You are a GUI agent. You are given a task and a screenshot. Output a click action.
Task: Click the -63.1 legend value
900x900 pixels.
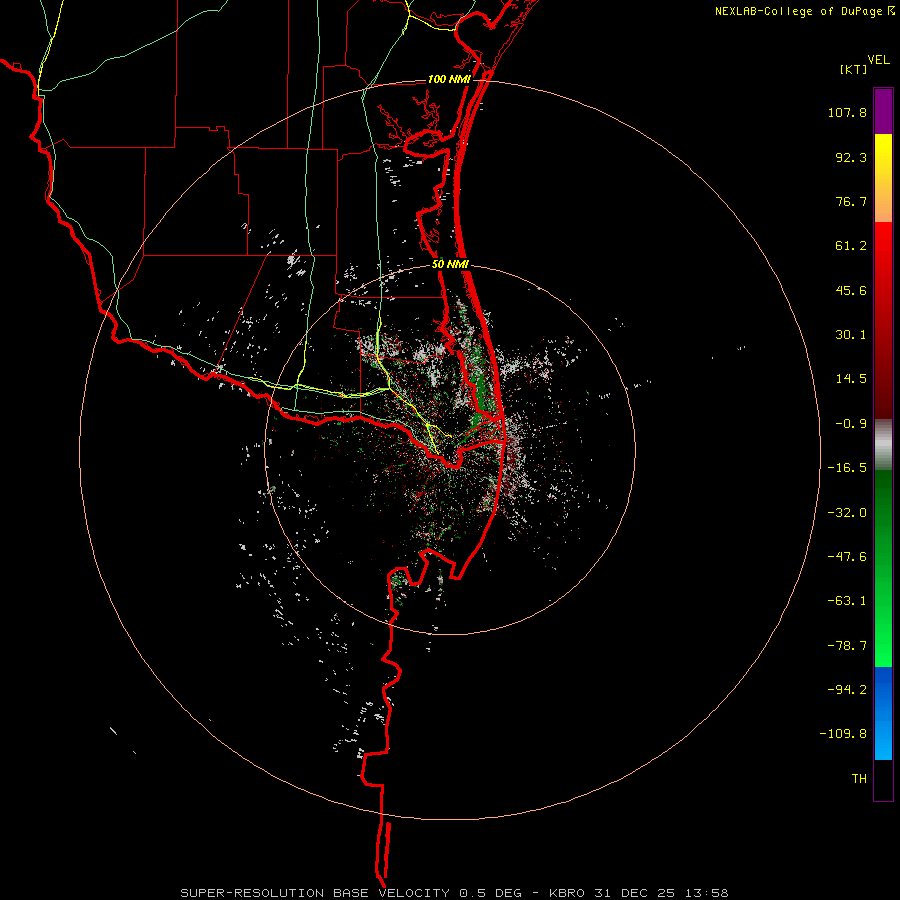pyautogui.click(x=847, y=601)
